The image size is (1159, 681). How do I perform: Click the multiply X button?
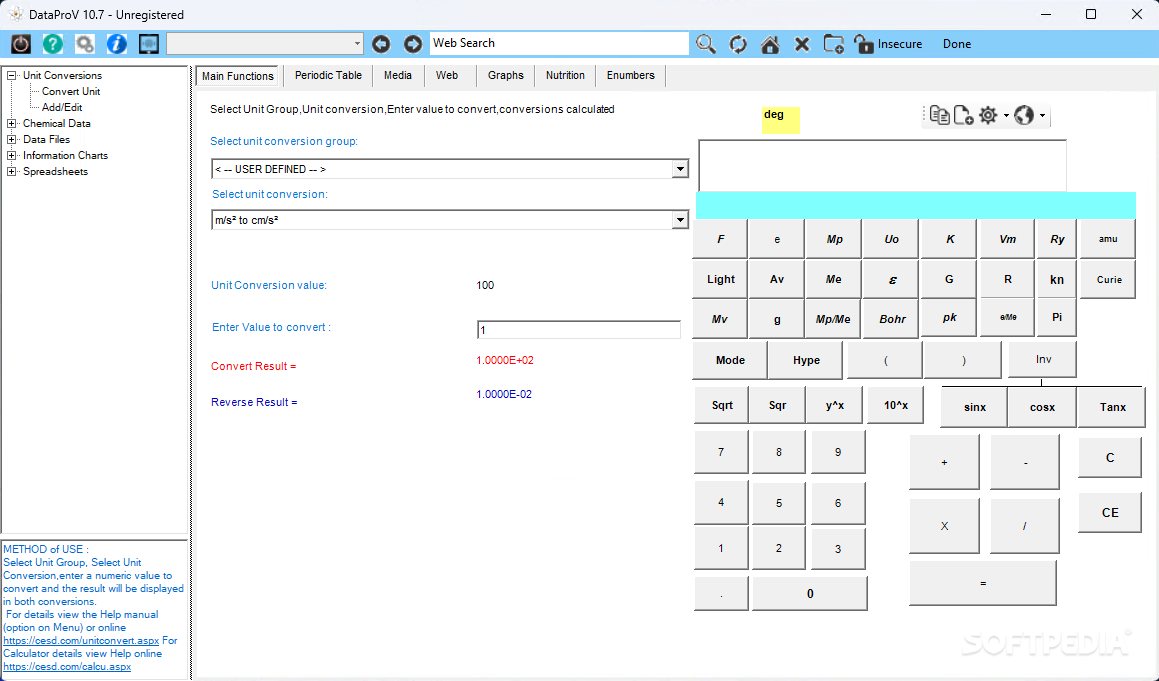coord(944,526)
